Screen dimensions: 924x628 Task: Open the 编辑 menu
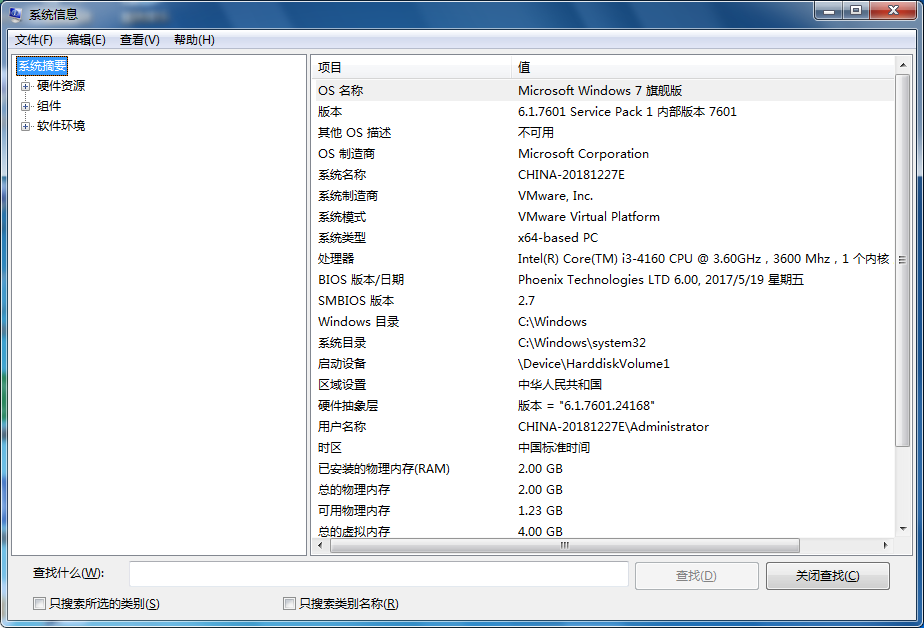pos(84,39)
